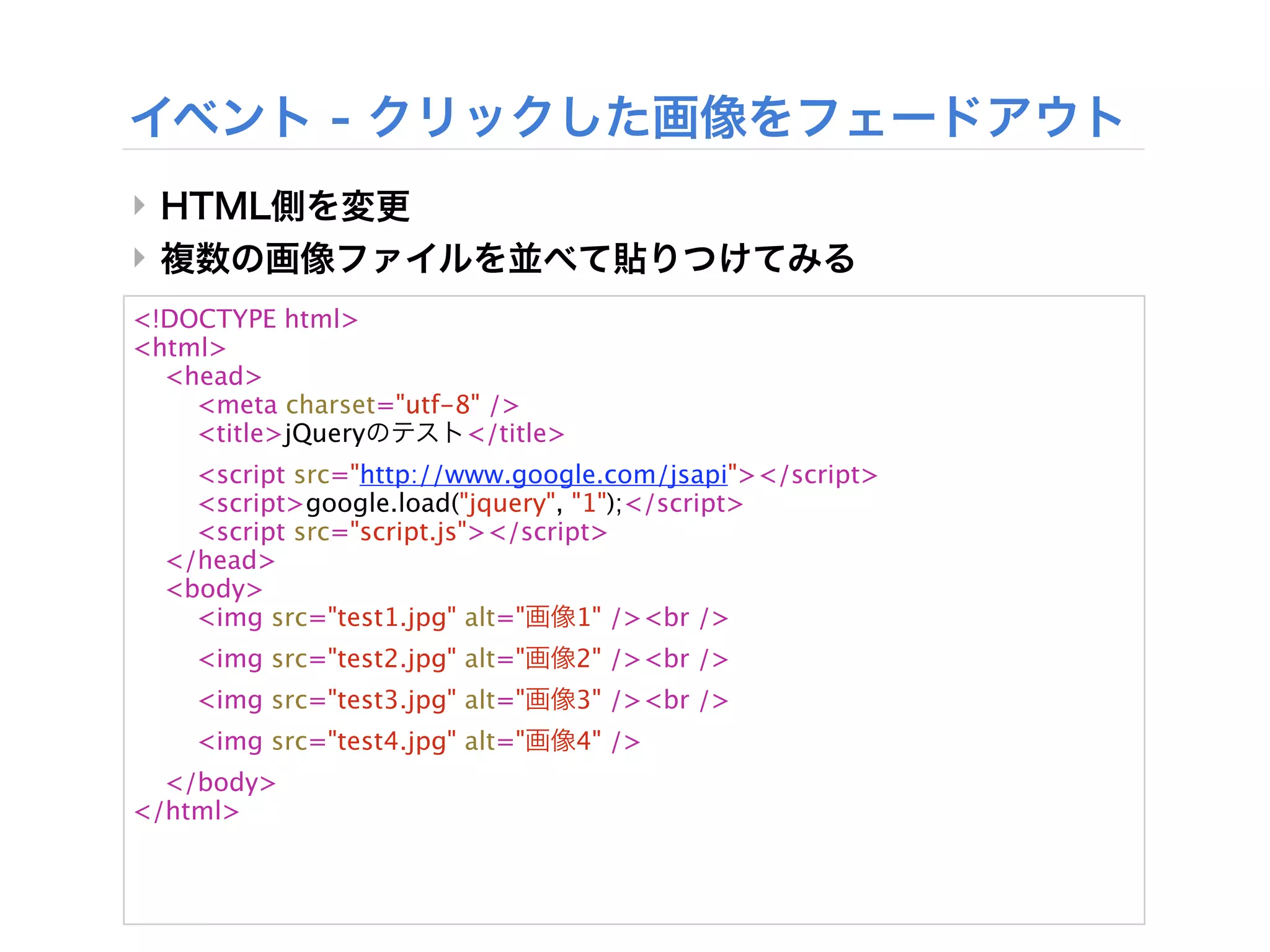Click the img line with test4.jpg
This screenshot has width=1270, height=952.
pyautogui.click(x=419, y=741)
